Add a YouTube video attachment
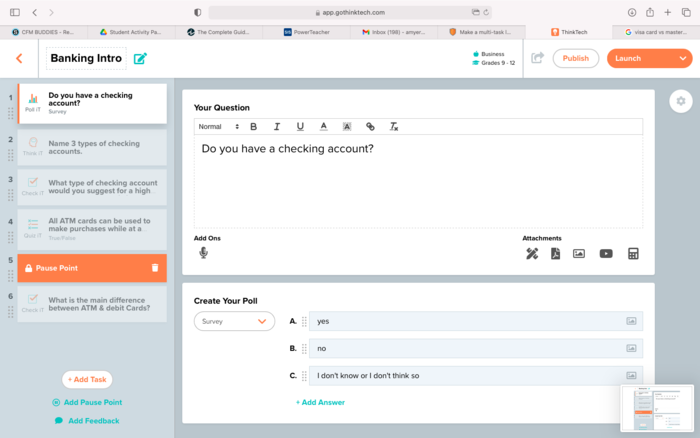This screenshot has height=438, width=700. [606, 254]
